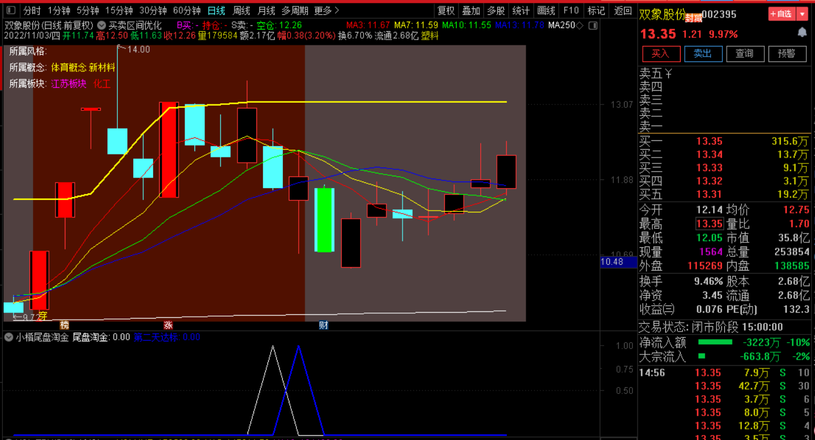Image resolution: width=815 pixels, height=440 pixels.
Task: Toggle the 复权 price adjustment option
Action: (446, 10)
